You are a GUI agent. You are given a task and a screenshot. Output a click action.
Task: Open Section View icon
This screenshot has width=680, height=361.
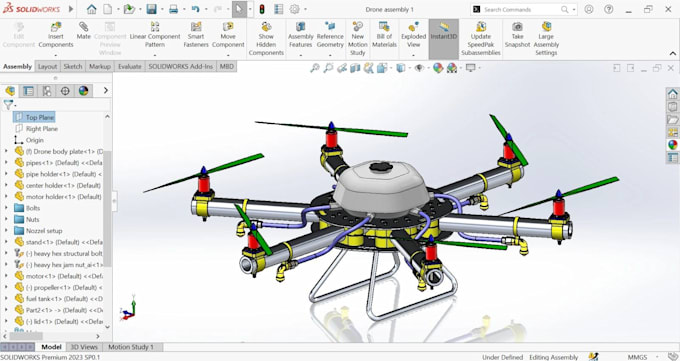click(x=355, y=68)
